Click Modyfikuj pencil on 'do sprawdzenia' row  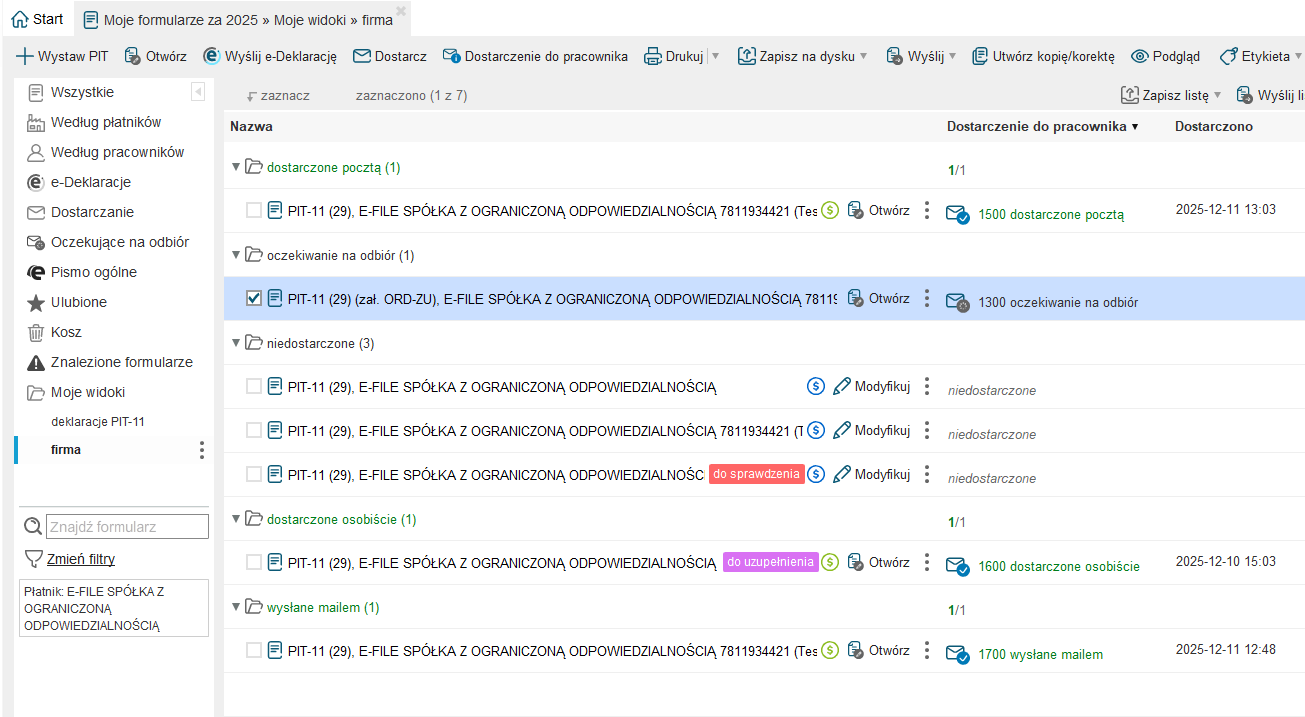(x=872, y=474)
